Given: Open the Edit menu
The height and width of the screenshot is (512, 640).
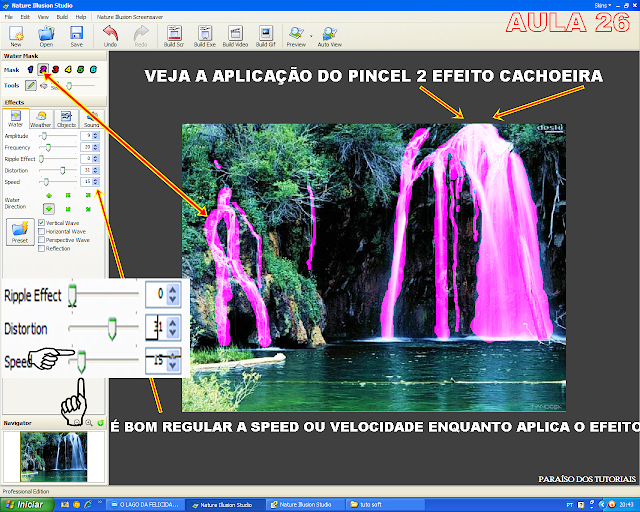Looking at the screenshot, I should pyautogui.click(x=25, y=17).
